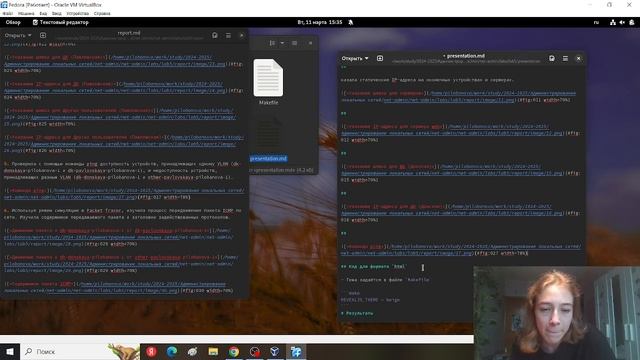
Task: Click the '# Результаты' heading in presentation.md
Action: pyautogui.click(x=357, y=313)
